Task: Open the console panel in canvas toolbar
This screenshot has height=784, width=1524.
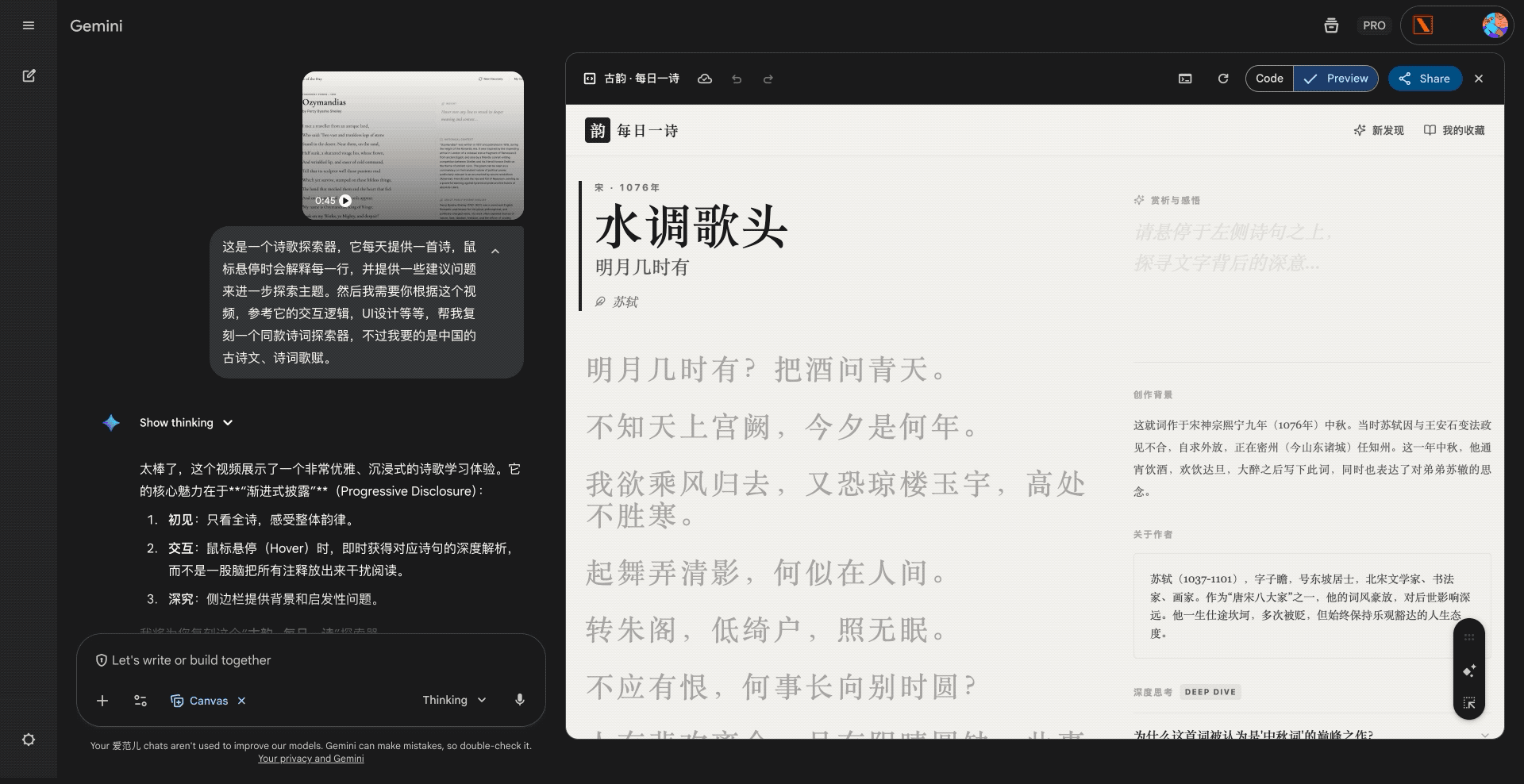Action: coord(1185,79)
